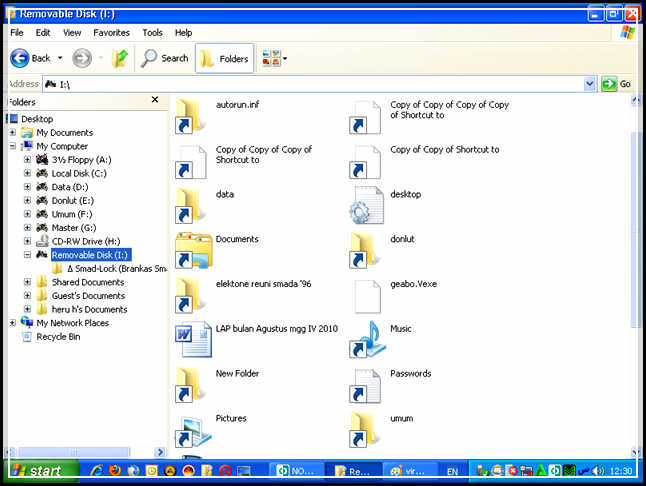Screen dimensions: 646x486
Task: Select the donlut folder shortcut icon
Action: pyautogui.click(x=365, y=251)
